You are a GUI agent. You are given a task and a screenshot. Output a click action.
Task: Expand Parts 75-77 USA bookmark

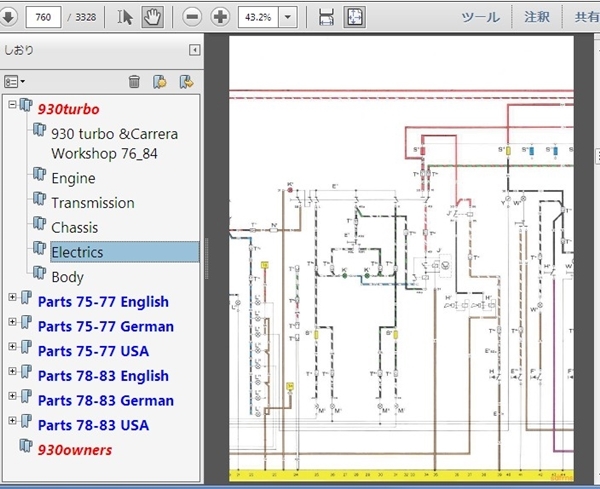12,346
